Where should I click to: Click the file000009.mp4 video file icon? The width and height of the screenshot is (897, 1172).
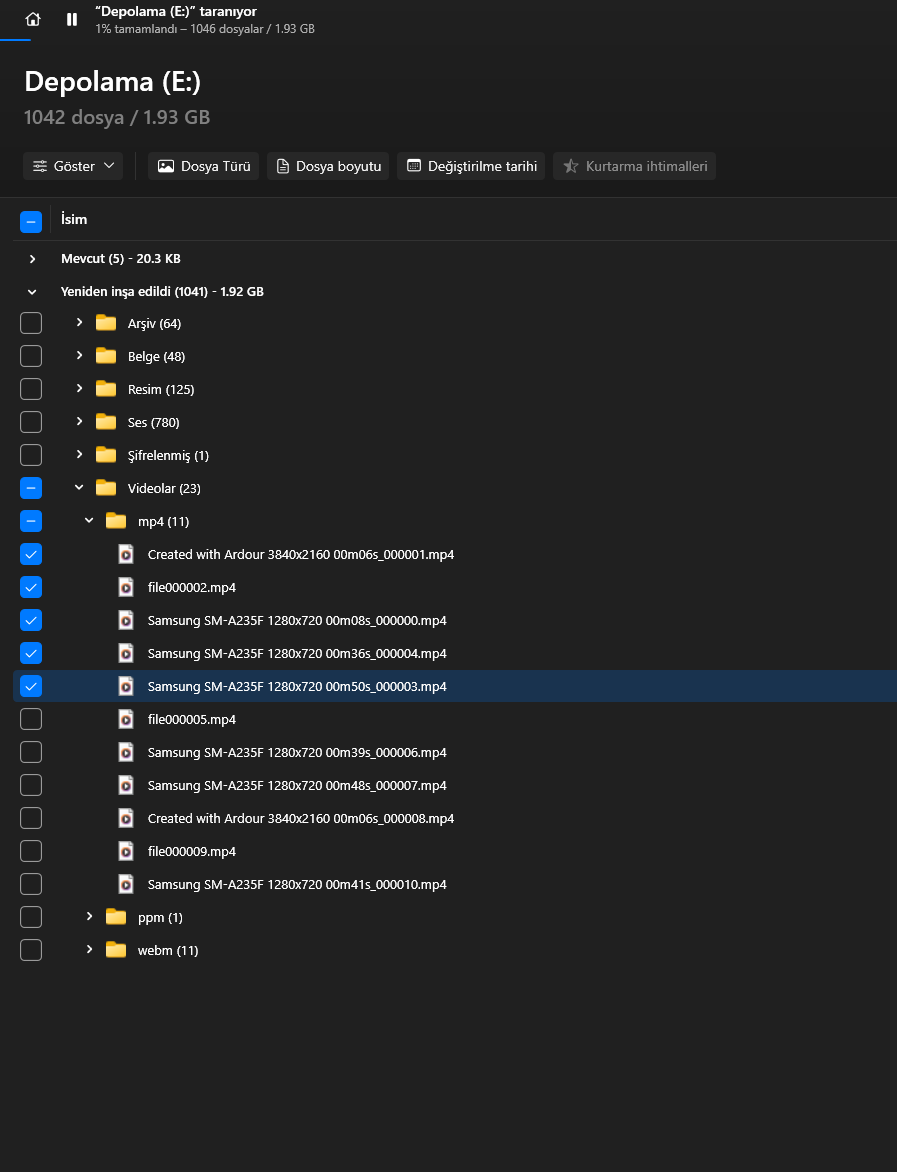coord(126,851)
